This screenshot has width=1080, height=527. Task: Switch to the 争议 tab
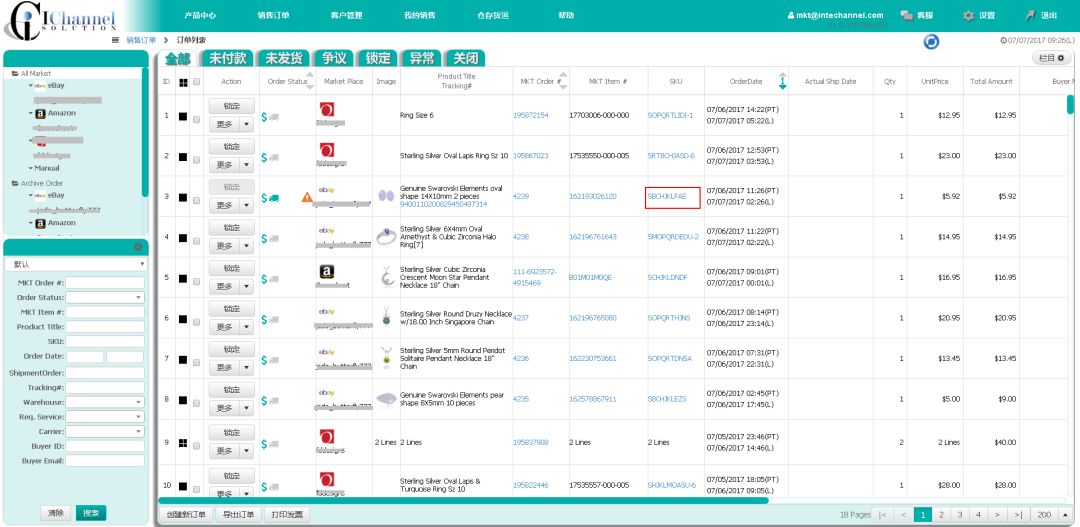(x=334, y=58)
